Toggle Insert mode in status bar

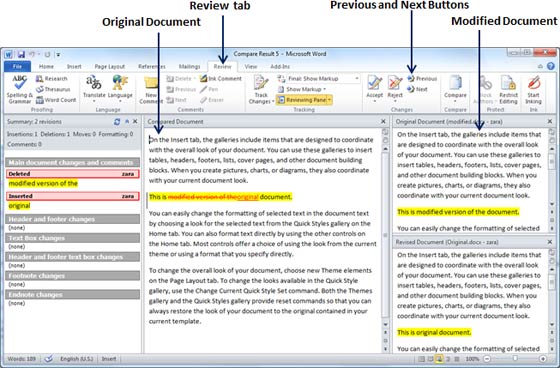pos(109,359)
